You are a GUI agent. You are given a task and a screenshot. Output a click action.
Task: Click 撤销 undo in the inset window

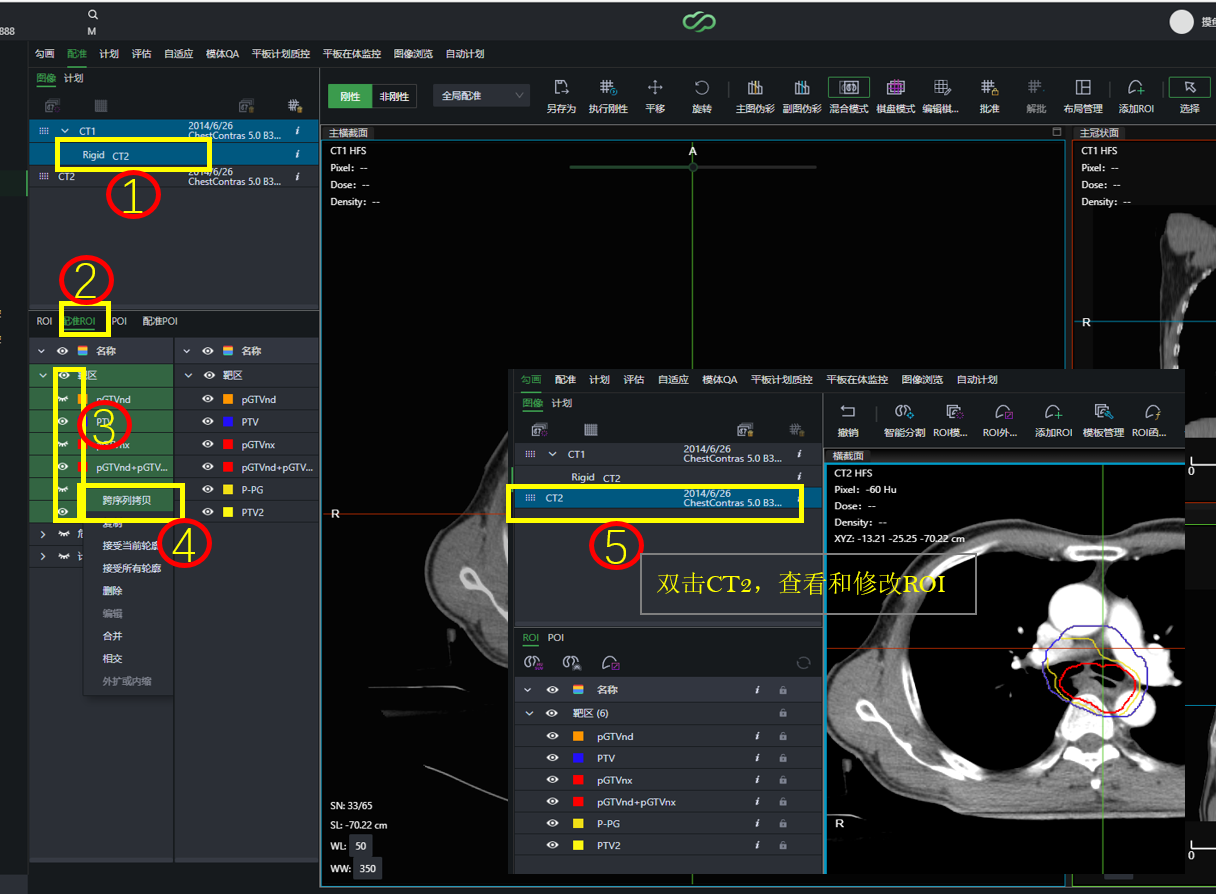[x=848, y=412]
